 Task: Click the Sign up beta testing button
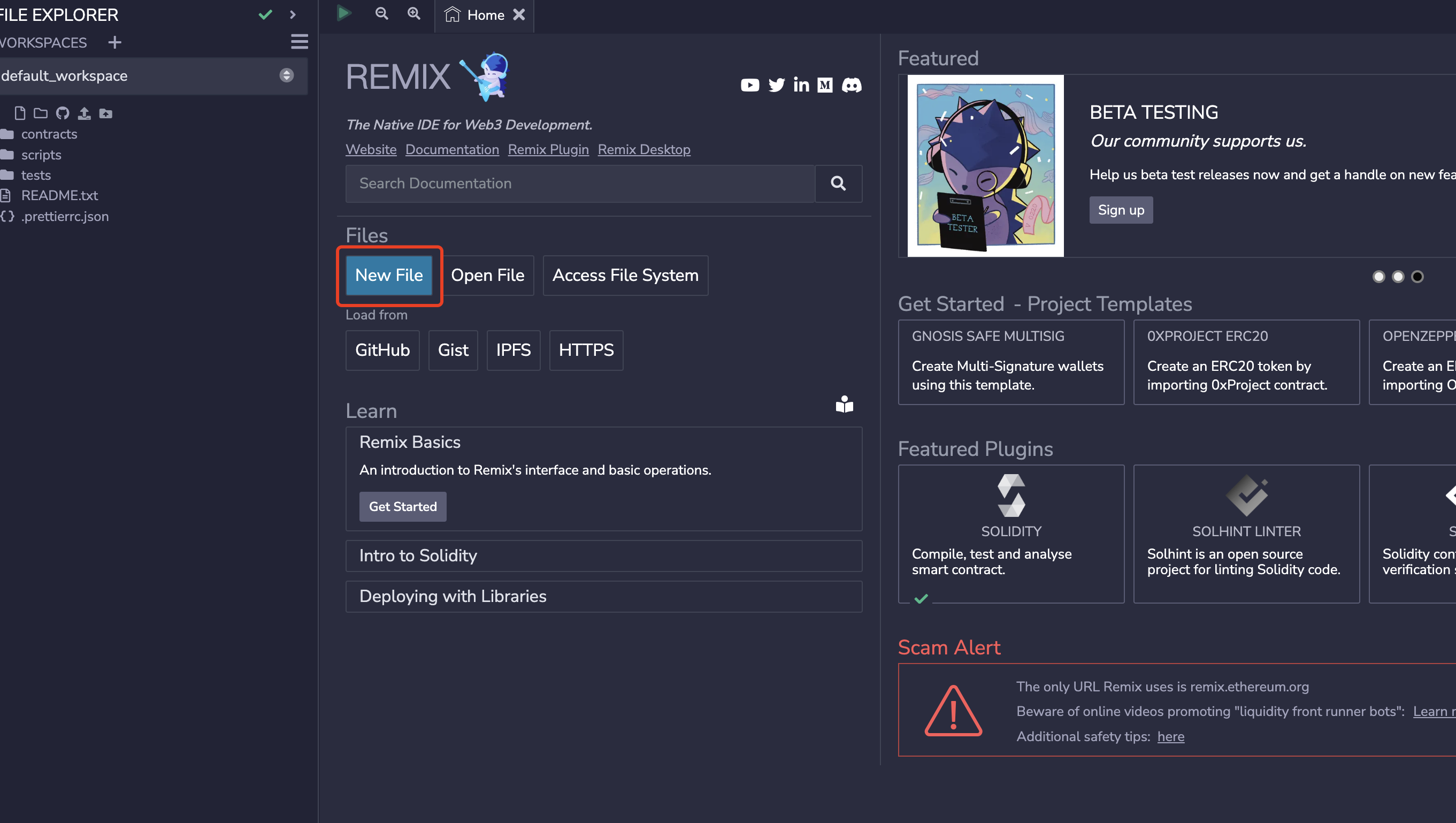1120,210
